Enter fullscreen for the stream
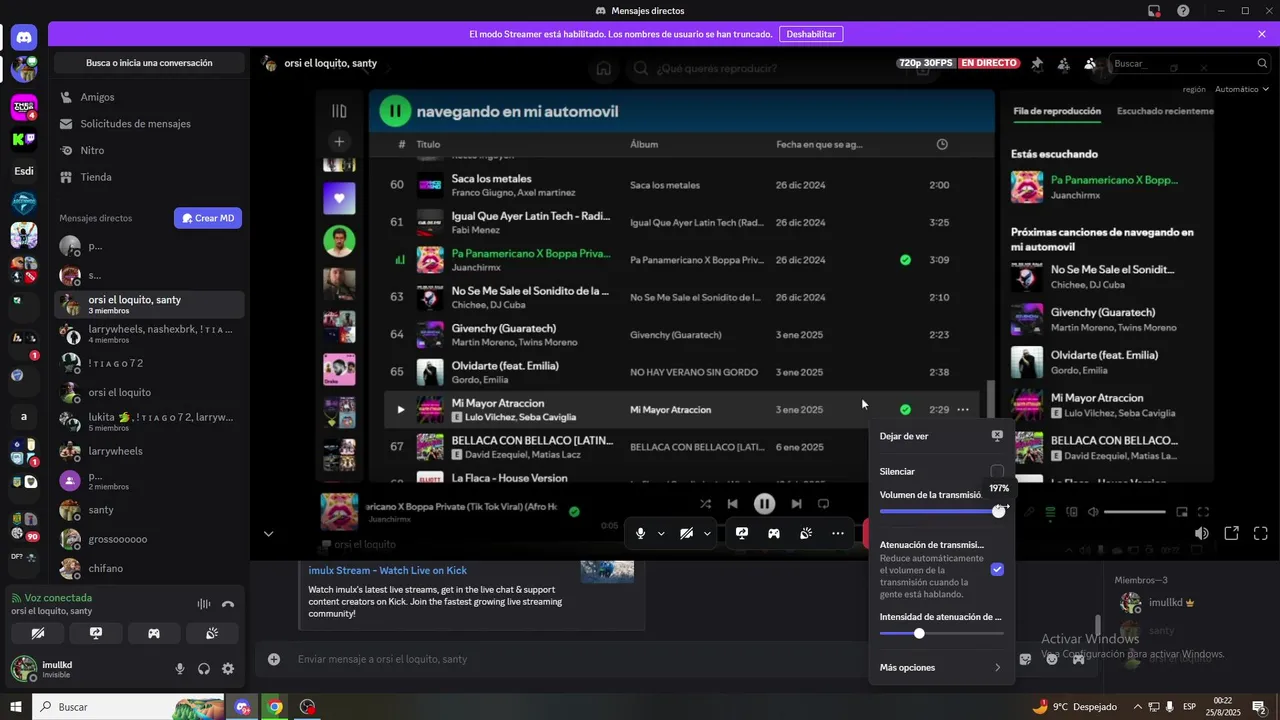1280x720 pixels. (1261, 534)
